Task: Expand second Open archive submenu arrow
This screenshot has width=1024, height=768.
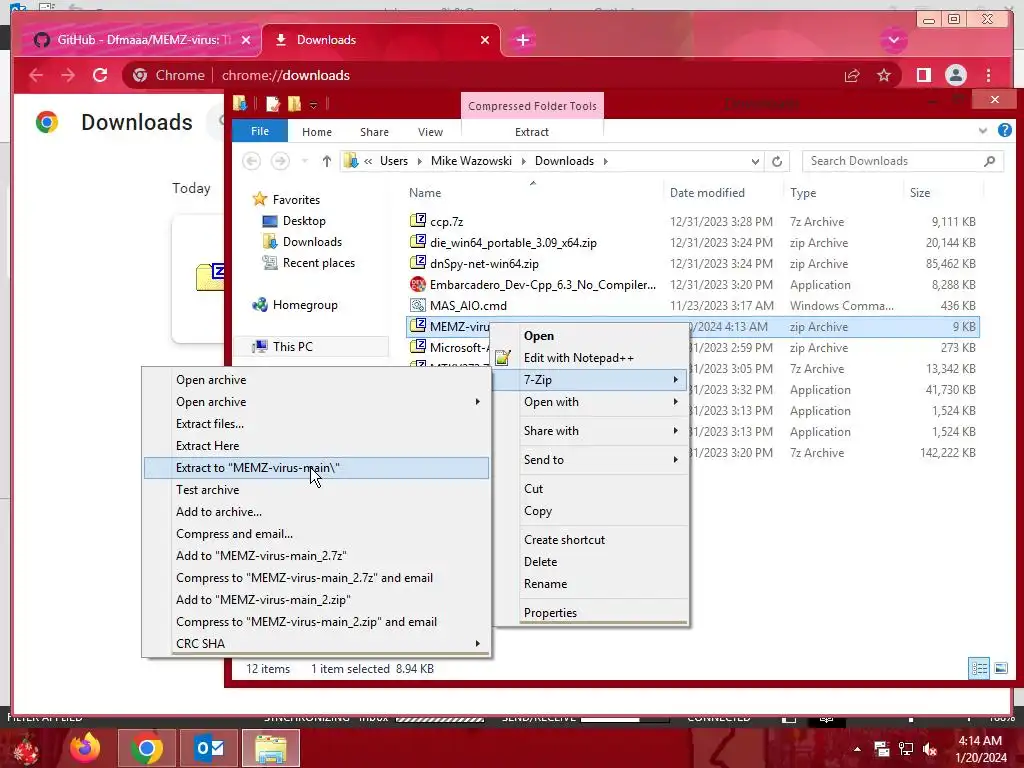Action: point(477,402)
